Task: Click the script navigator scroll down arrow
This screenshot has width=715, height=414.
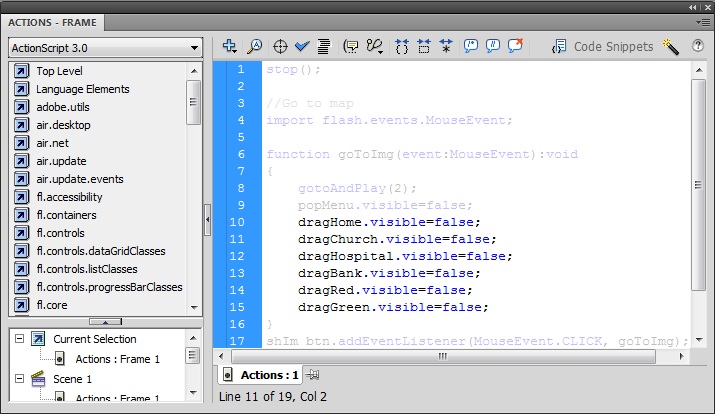Action: point(193,393)
